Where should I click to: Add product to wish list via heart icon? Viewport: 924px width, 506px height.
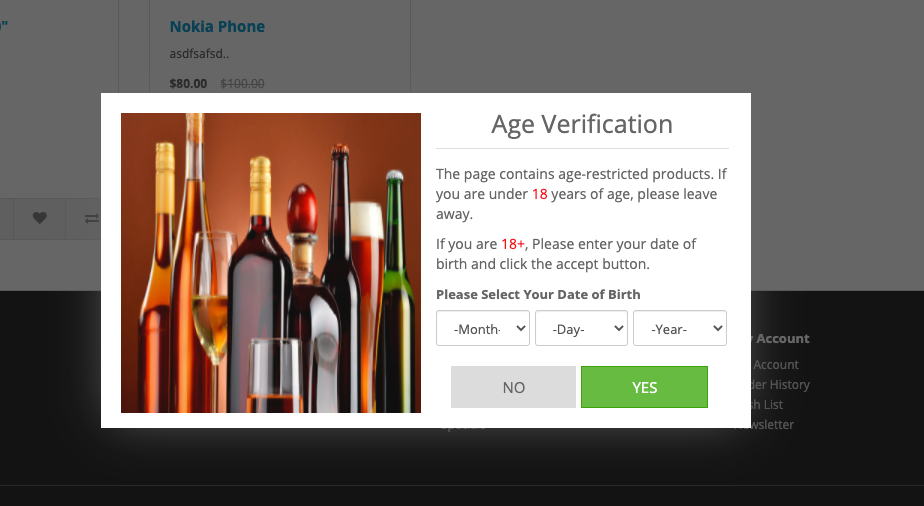[39, 218]
